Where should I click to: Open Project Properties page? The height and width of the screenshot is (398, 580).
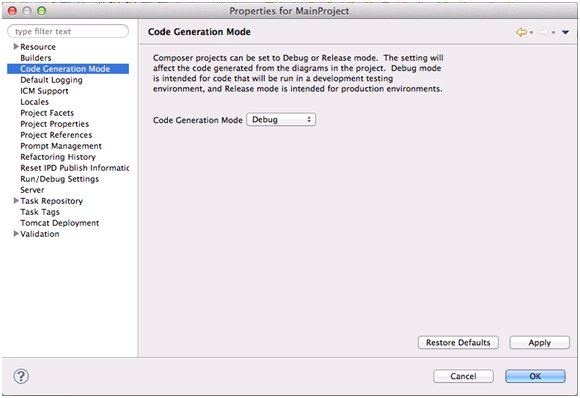(x=55, y=124)
